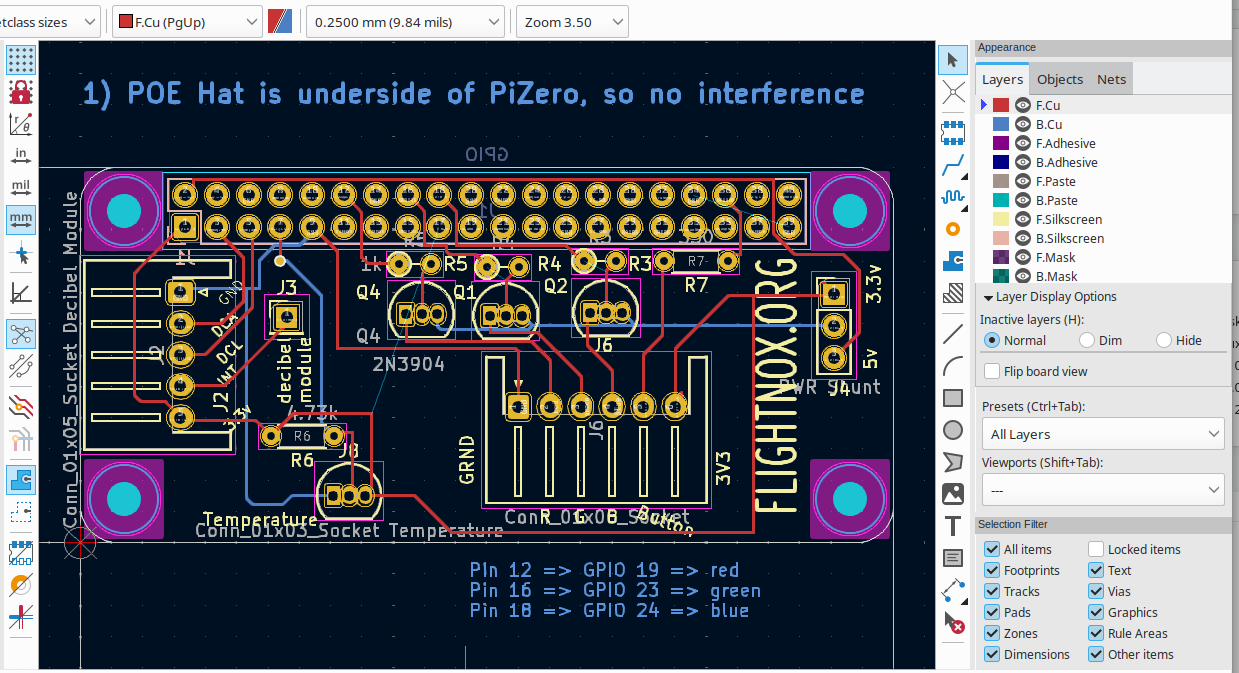Open the Zoom 3.50 dropdown
The image size is (1239, 673).
tap(572, 21)
